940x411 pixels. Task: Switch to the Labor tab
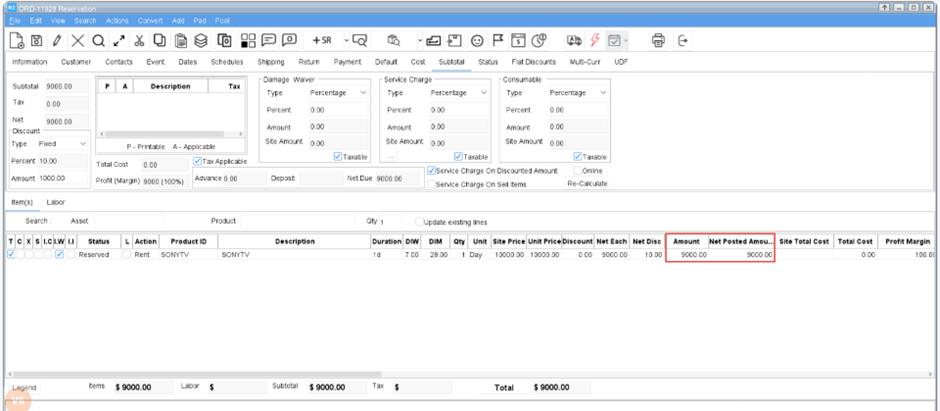(56, 202)
